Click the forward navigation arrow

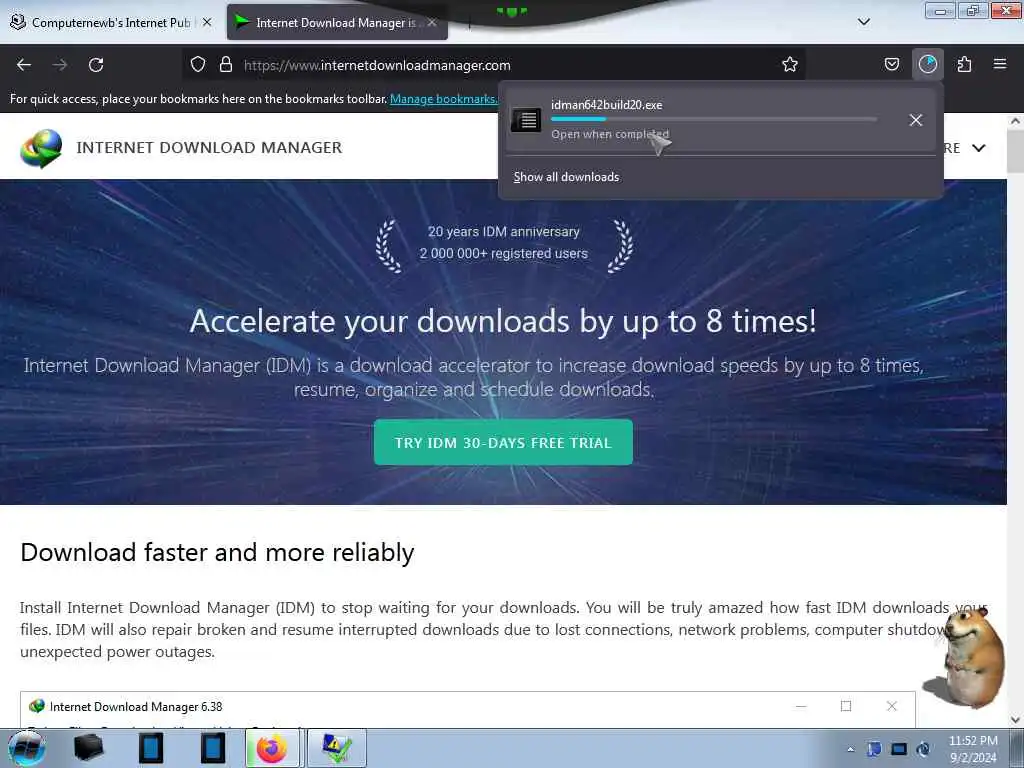[60, 65]
